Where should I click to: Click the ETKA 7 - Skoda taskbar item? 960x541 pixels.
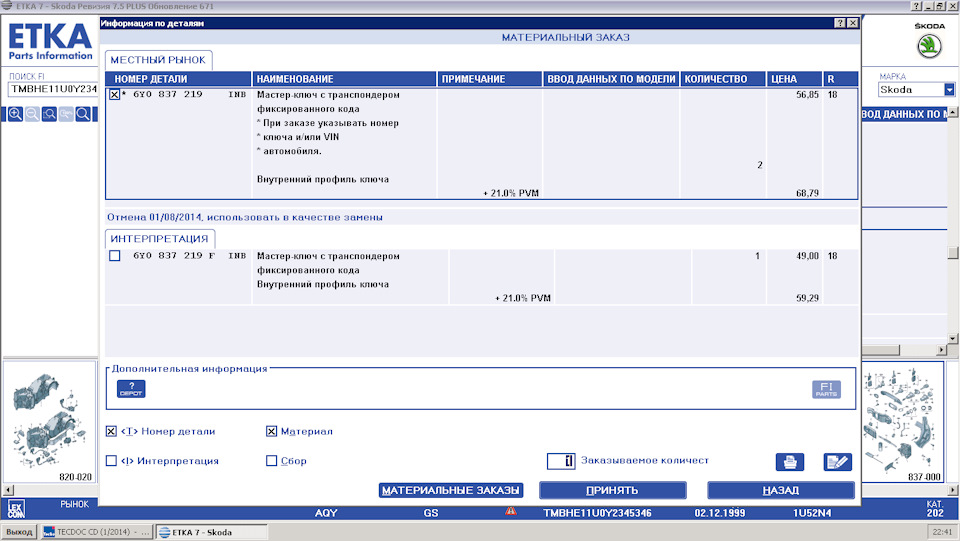coord(211,532)
